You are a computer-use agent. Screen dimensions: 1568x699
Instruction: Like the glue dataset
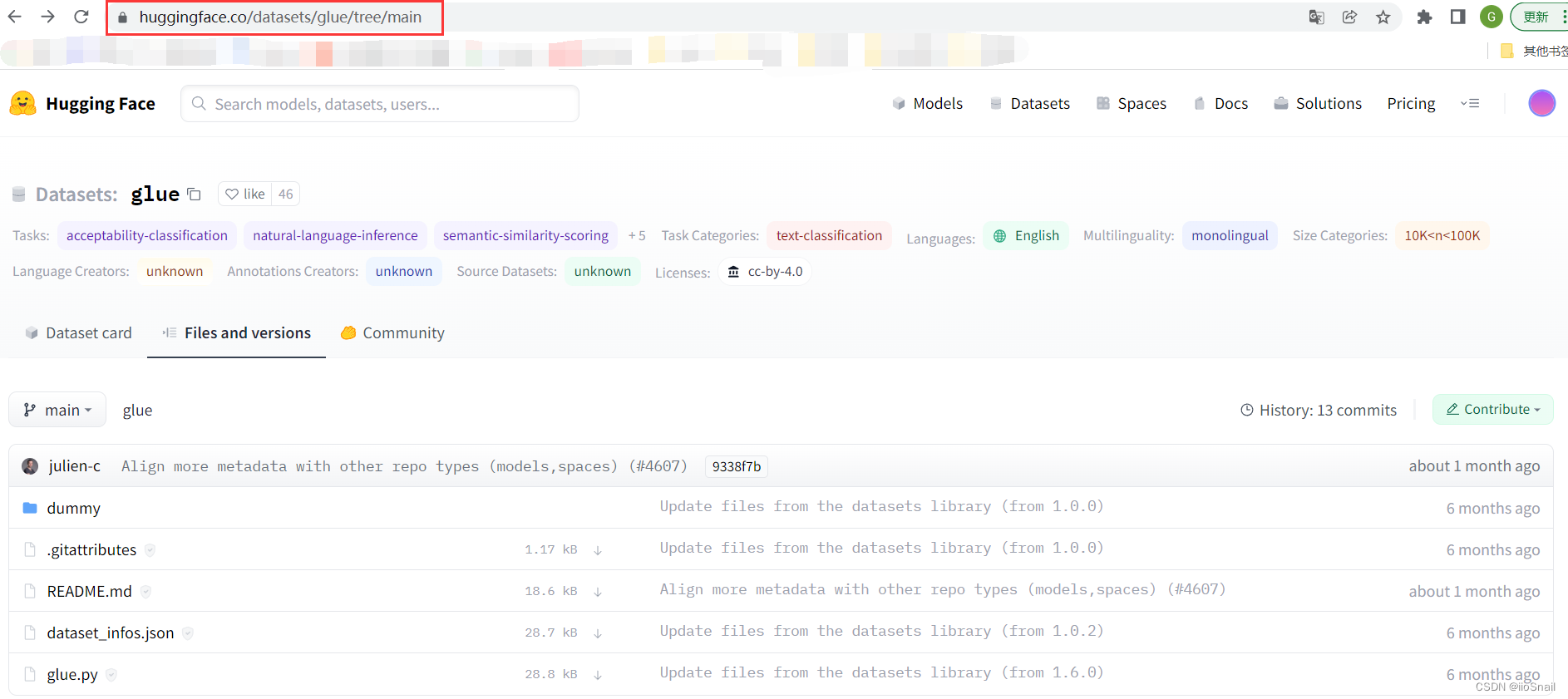245,194
